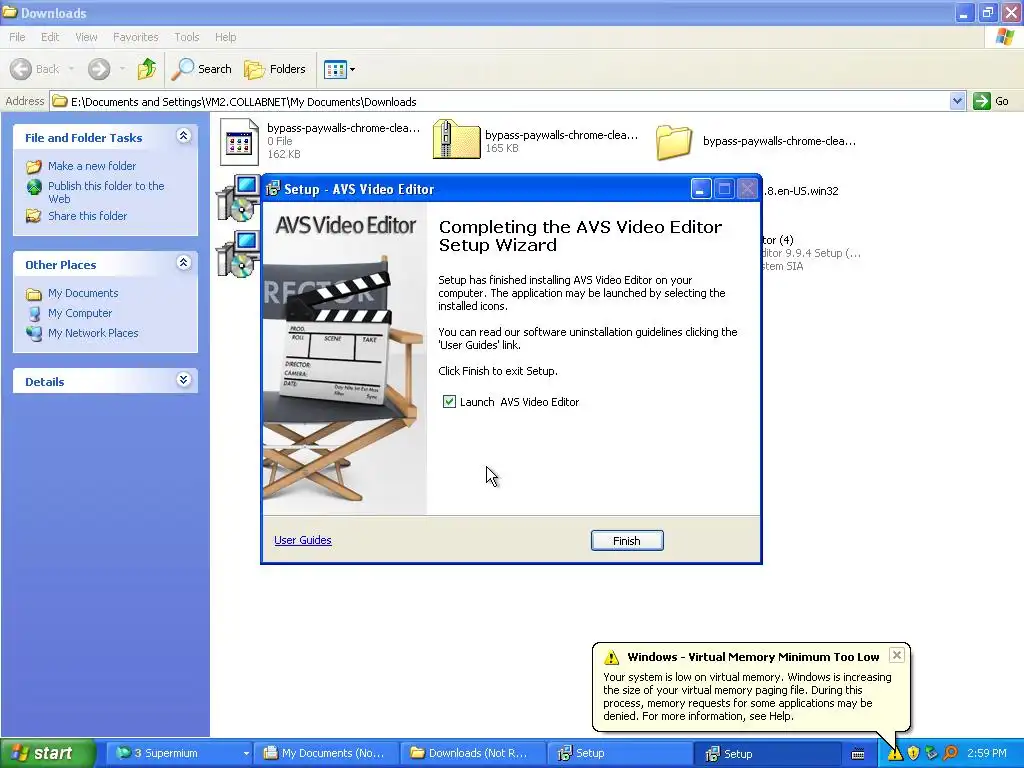Open the Views dropdown in toolbar
This screenshot has height=768, width=1024.
click(340, 69)
